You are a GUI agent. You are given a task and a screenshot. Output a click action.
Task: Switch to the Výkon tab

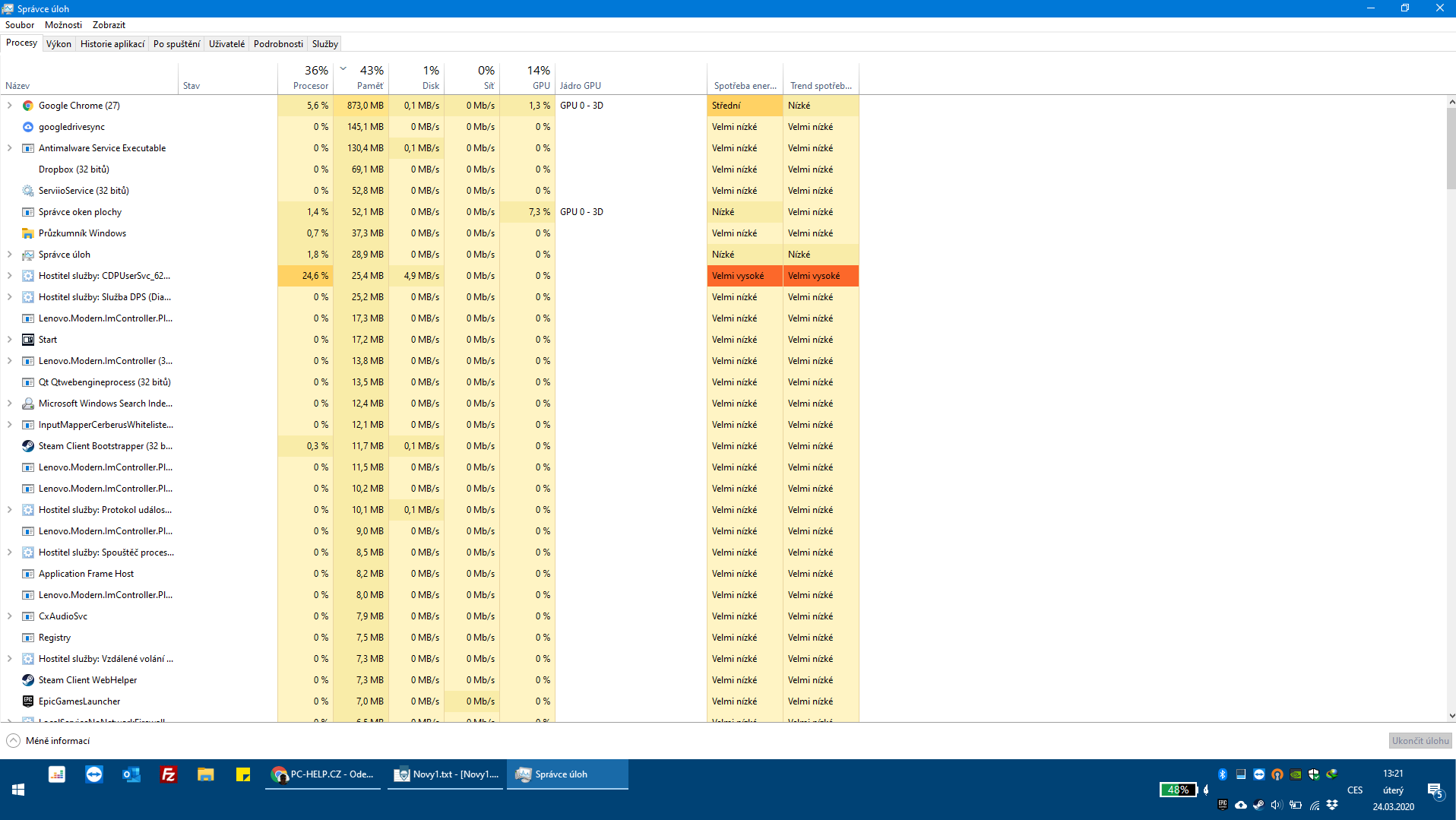tap(59, 44)
